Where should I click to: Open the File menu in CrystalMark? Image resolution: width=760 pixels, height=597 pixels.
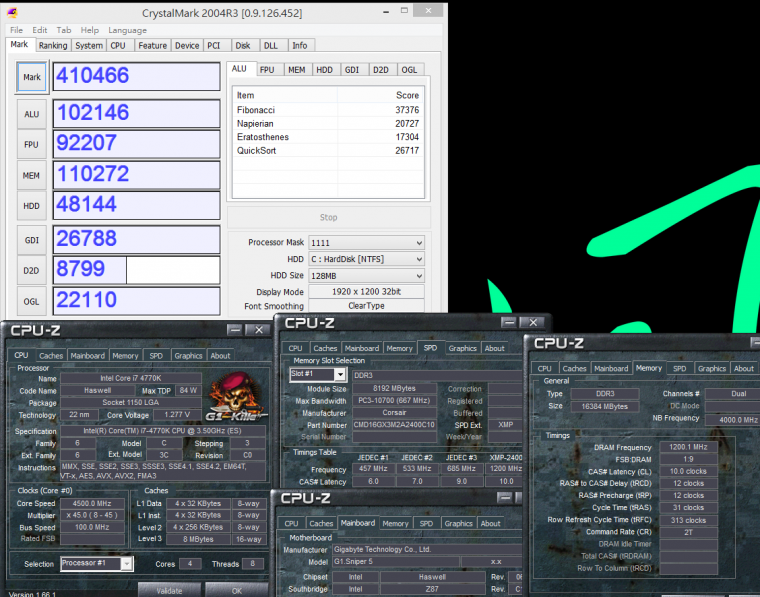coord(16,30)
